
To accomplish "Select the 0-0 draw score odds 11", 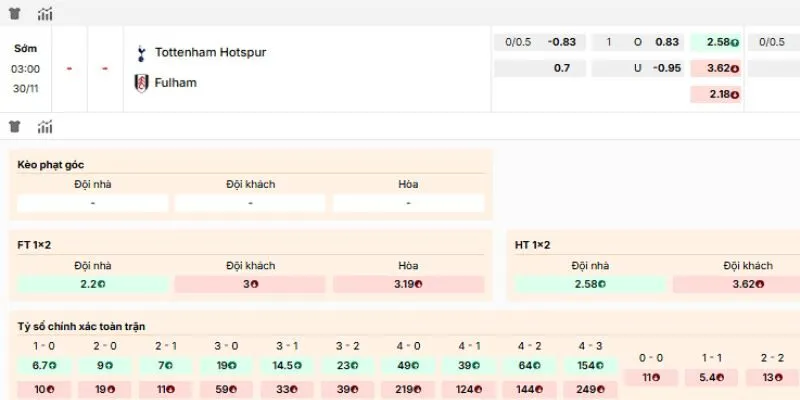I will tap(651, 378).
